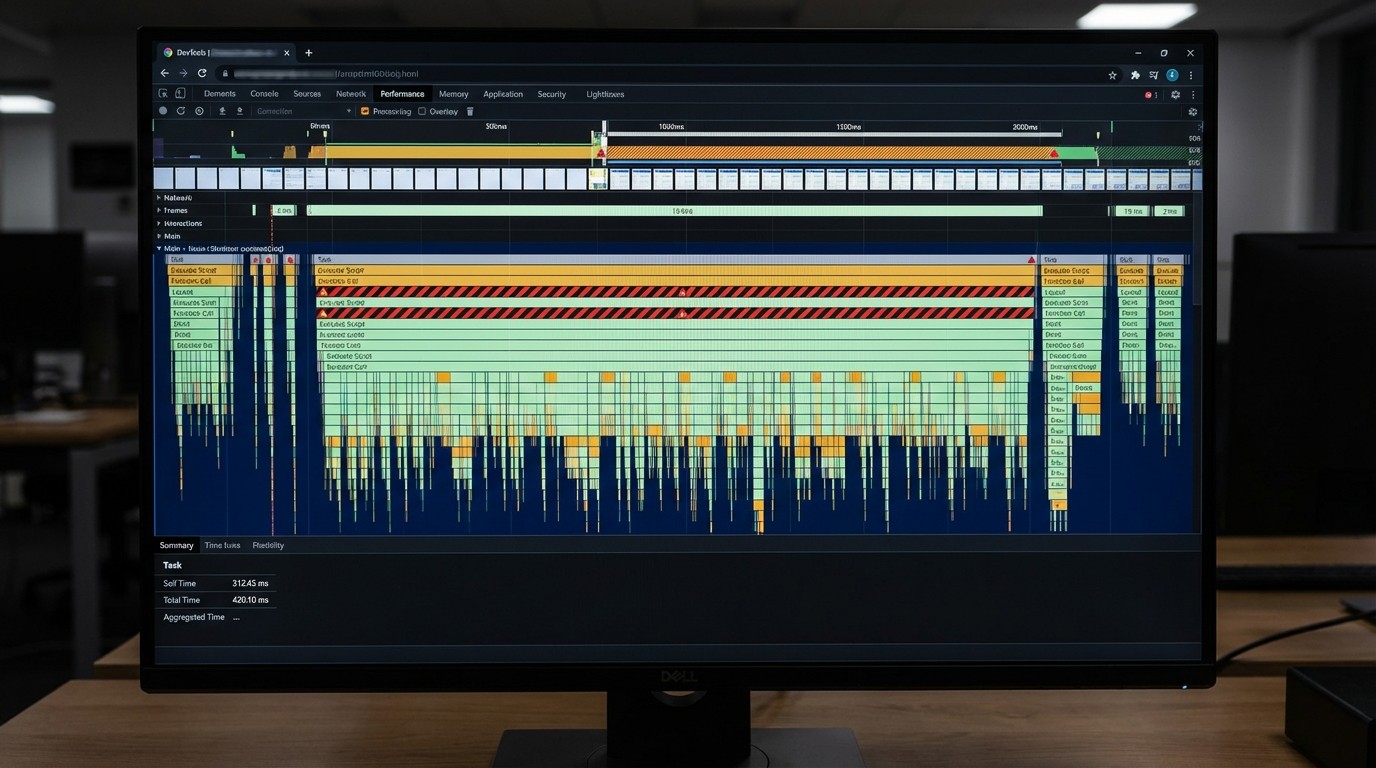Click the lock icon in the address bar
This screenshot has width=1376, height=768.
(226, 74)
